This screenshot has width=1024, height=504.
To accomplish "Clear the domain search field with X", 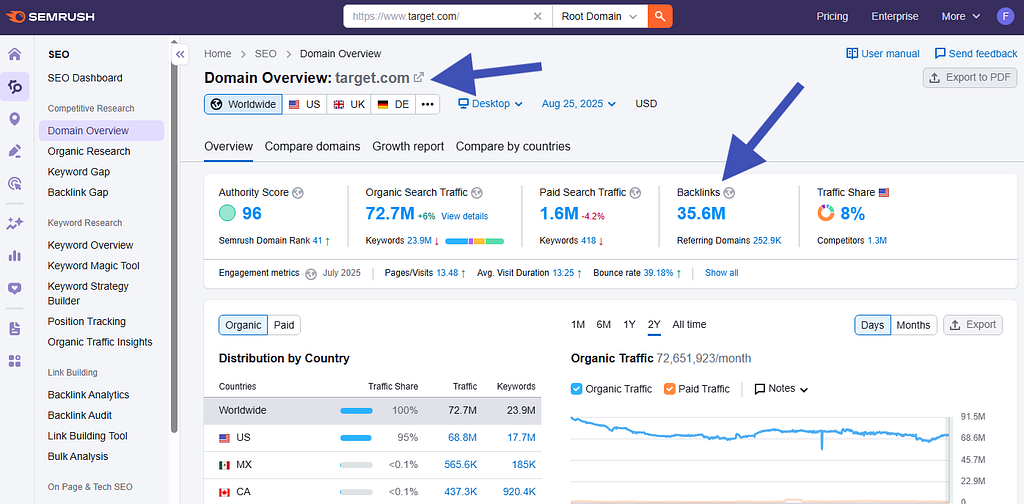I will point(537,16).
